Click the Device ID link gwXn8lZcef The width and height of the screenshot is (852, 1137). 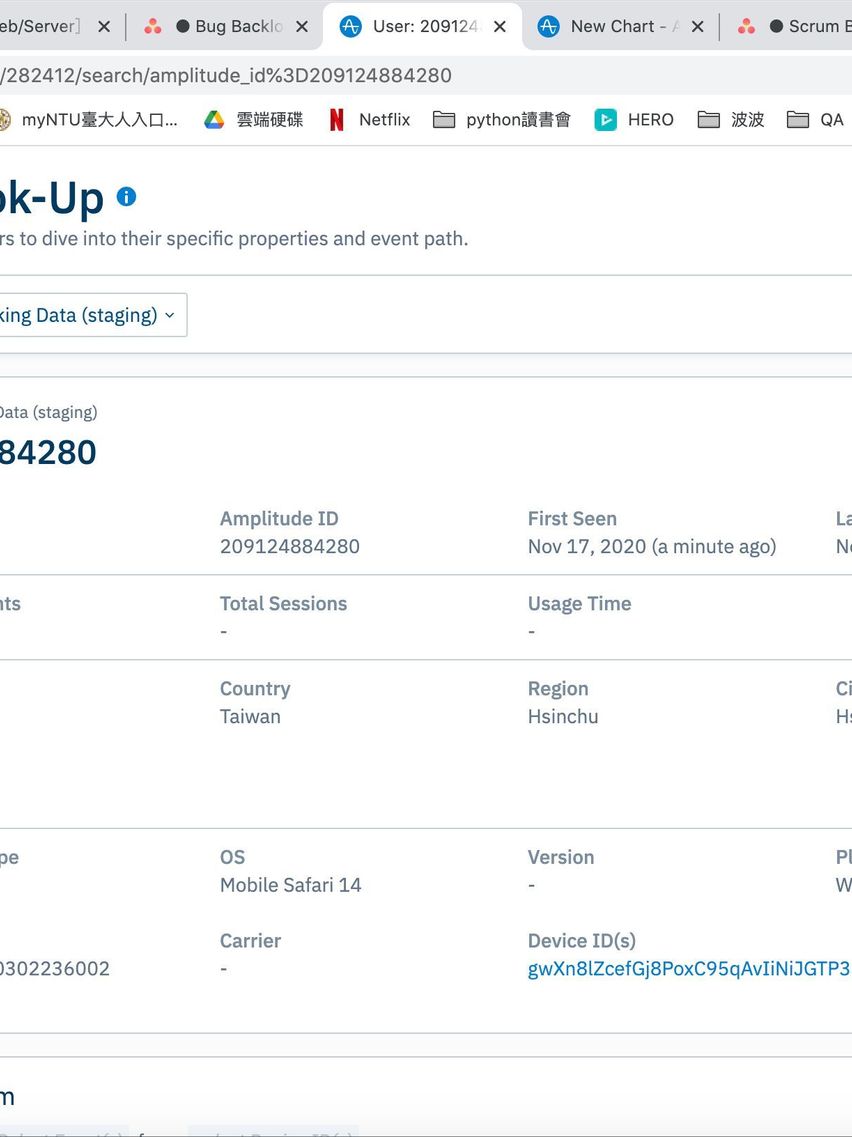(x=688, y=969)
